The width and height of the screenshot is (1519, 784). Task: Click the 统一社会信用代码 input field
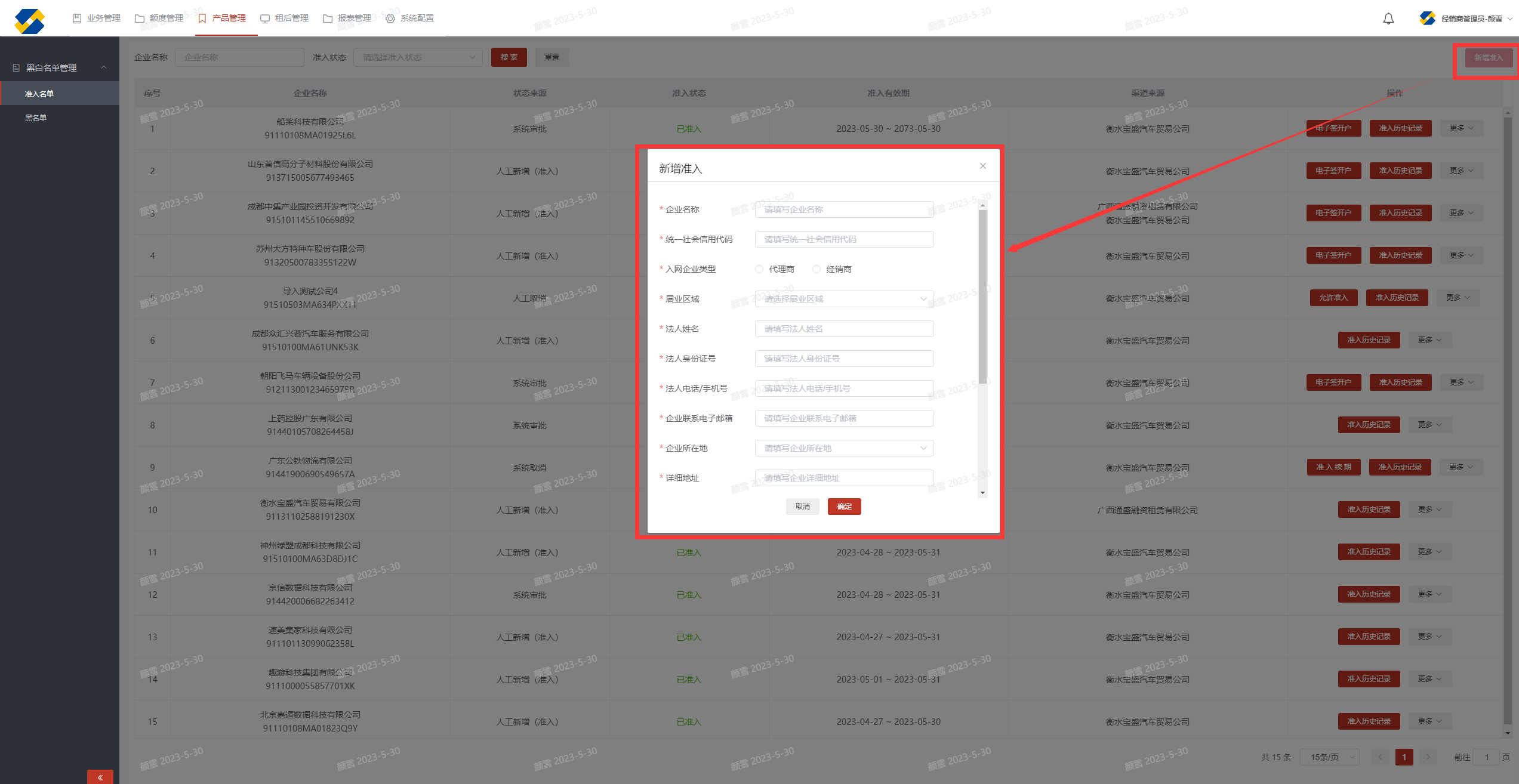[844, 239]
